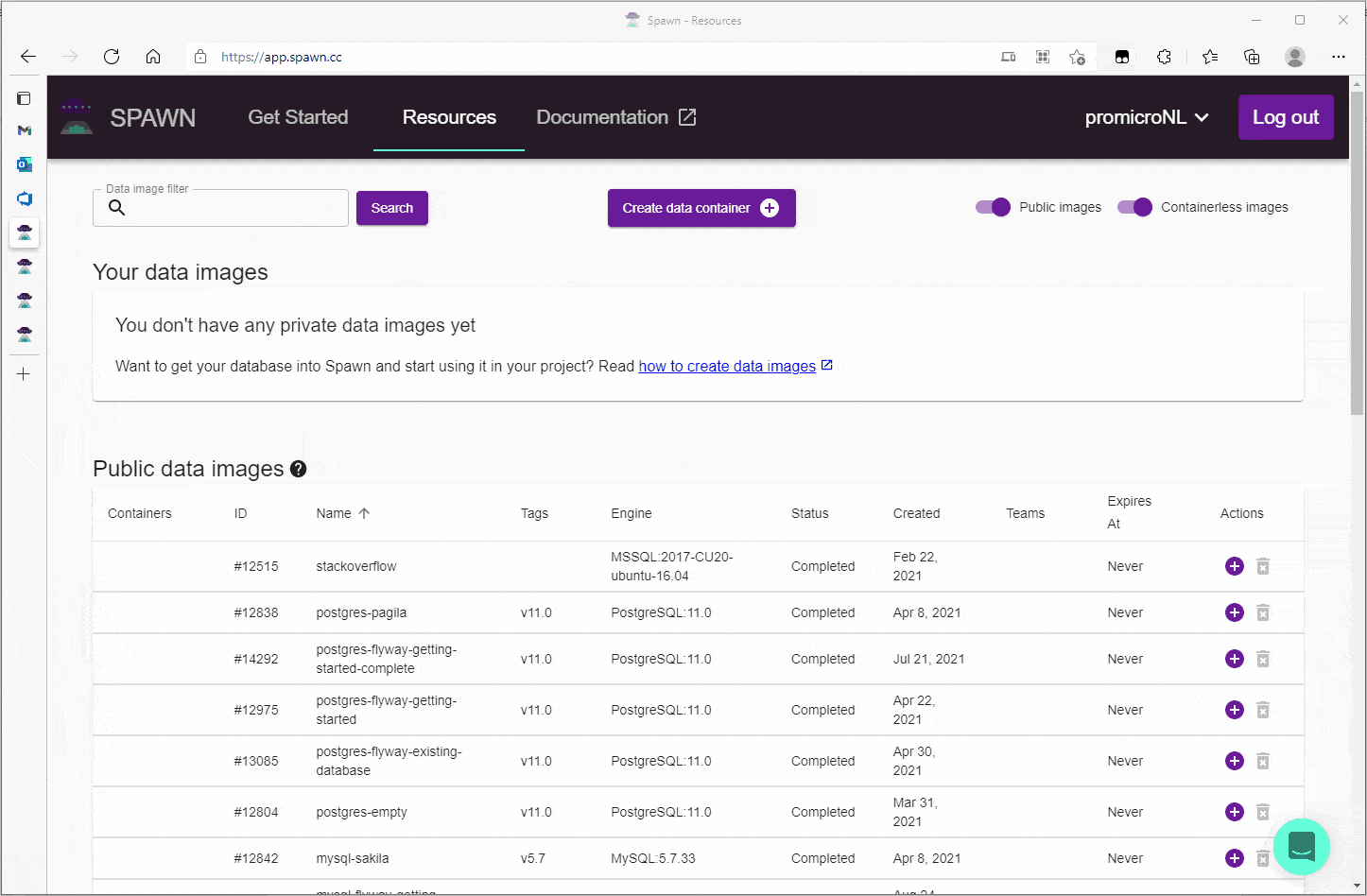Click the Engine column header

click(632, 513)
